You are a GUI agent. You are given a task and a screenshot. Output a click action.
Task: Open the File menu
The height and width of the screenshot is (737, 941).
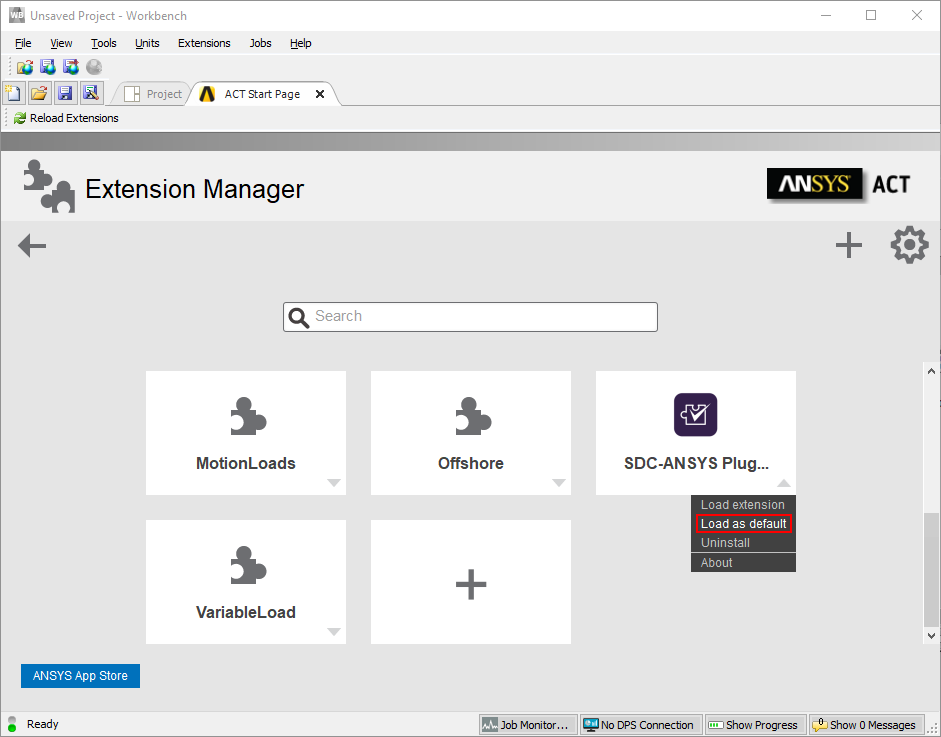23,43
